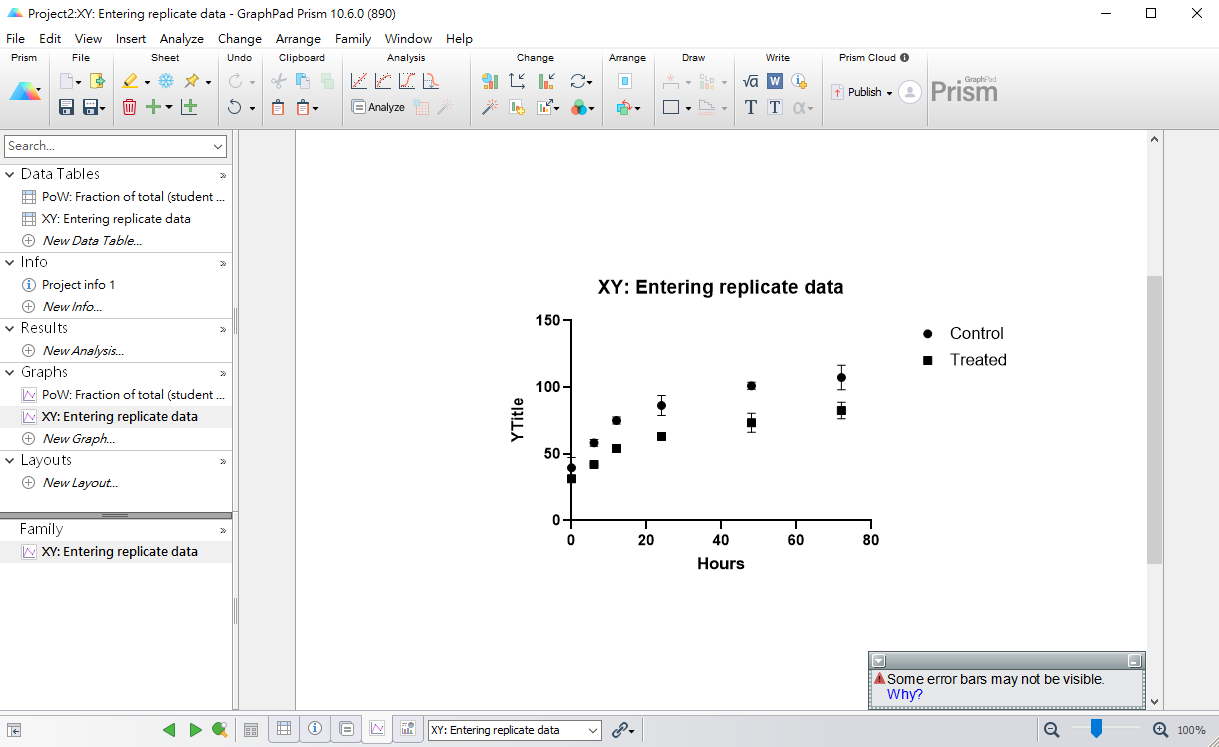1219x747 pixels.
Task: Open the rotate/flip graph dropdown arrow
Action: [591, 82]
